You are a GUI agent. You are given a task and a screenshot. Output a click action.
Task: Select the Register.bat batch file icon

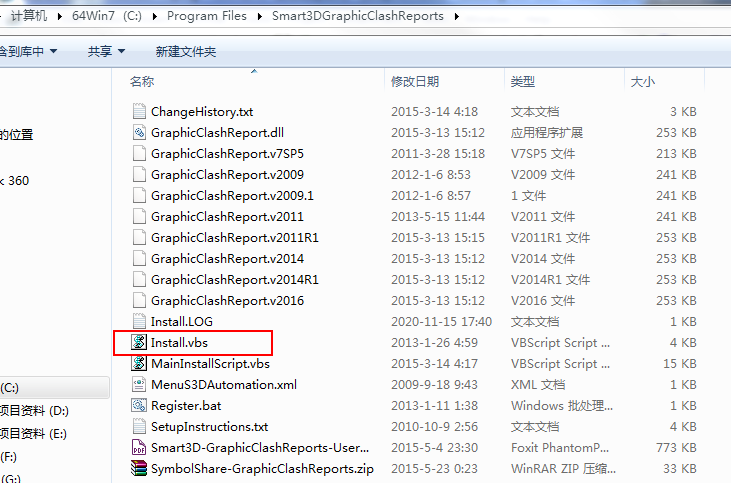tap(139, 405)
